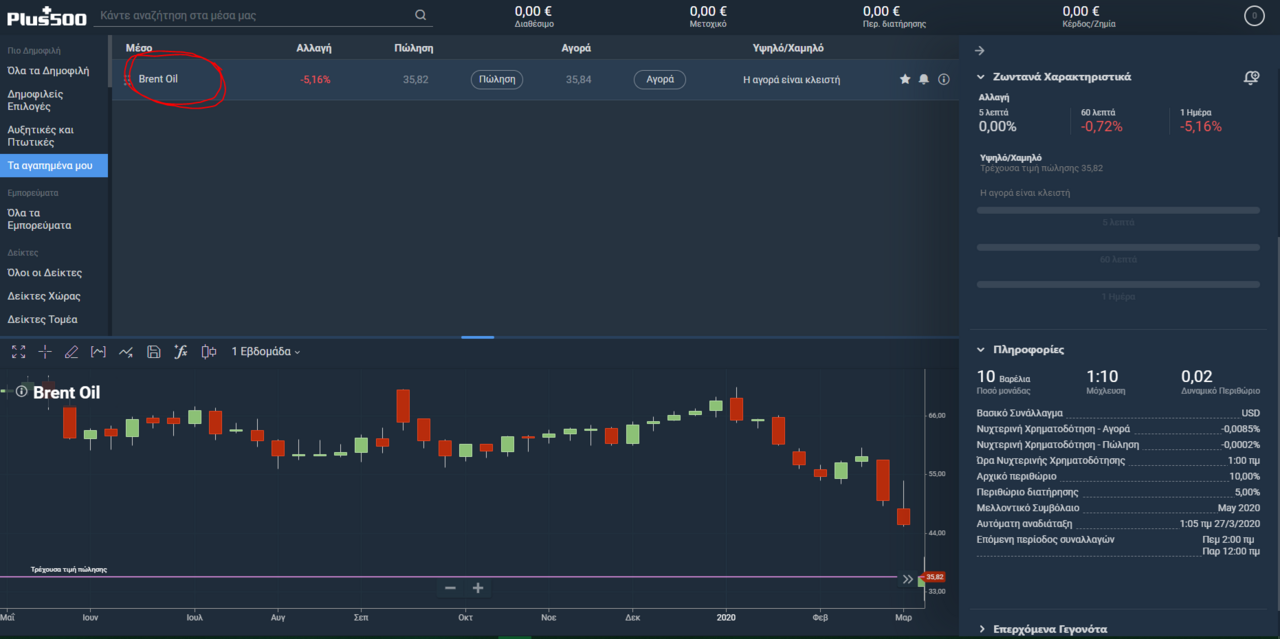Select Τα αγαπημένα μου in the sidebar
The image size is (1280, 639).
tap(54, 165)
